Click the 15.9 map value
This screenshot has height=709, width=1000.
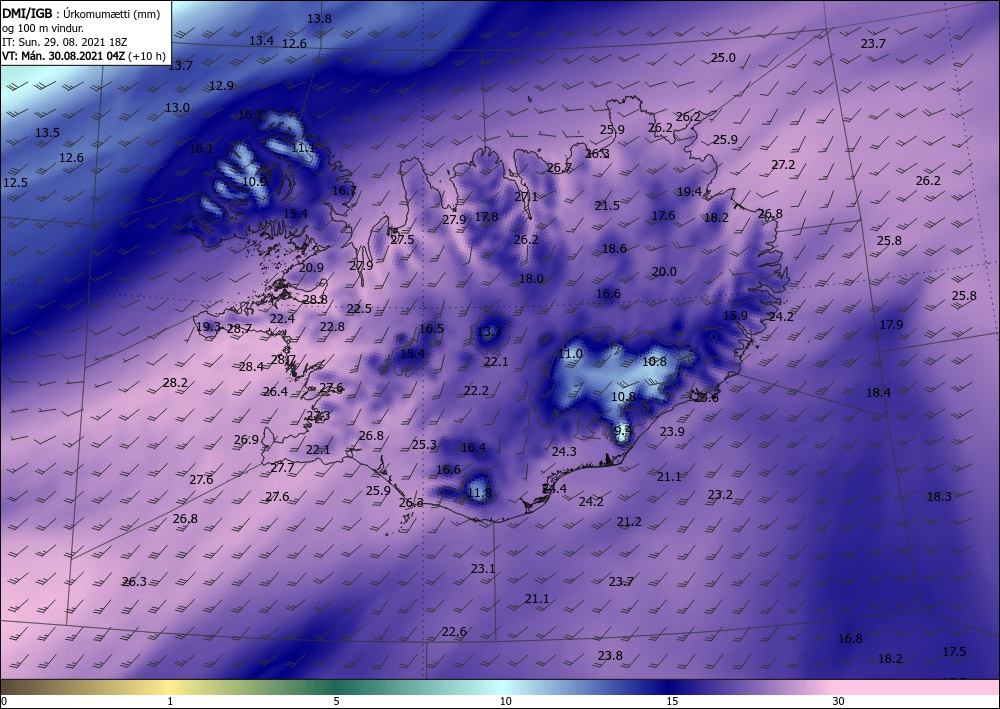(735, 315)
